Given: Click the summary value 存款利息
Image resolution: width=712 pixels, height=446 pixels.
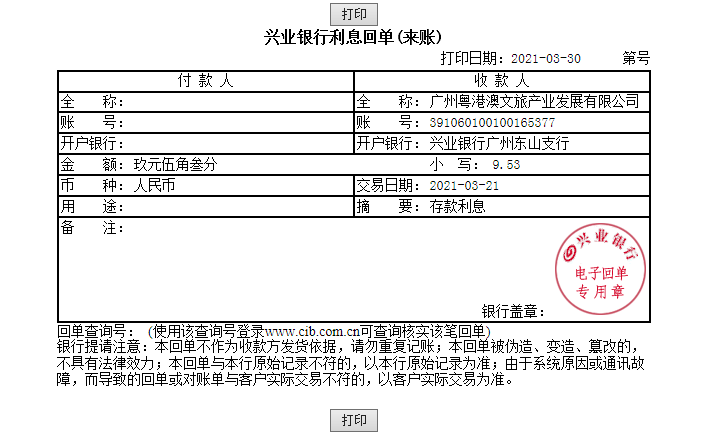Looking at the screenshot, I should tap(457, 206).
